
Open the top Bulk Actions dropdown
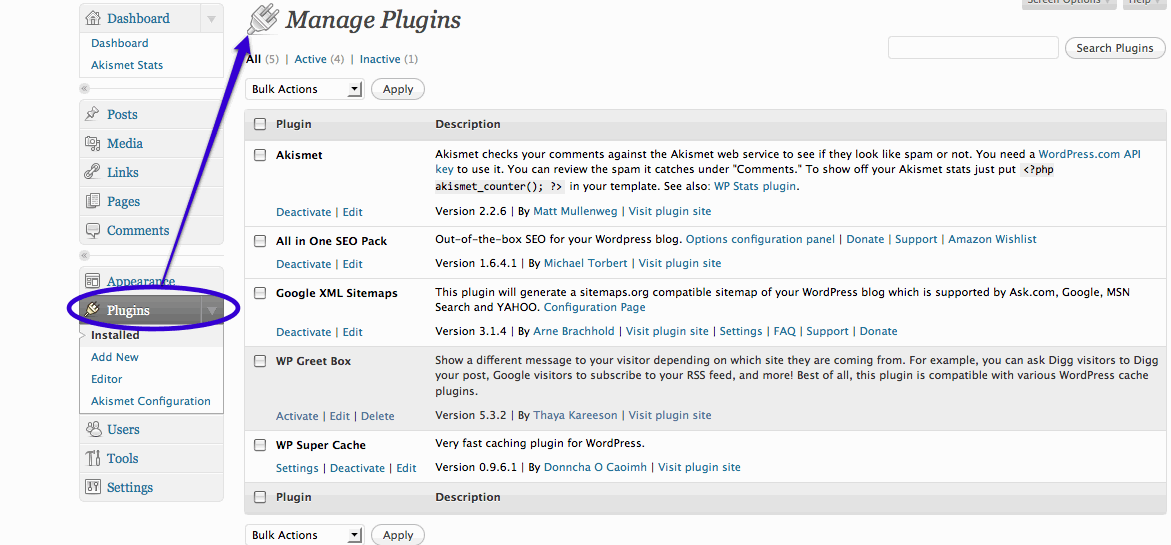click(x=304, y=89)
